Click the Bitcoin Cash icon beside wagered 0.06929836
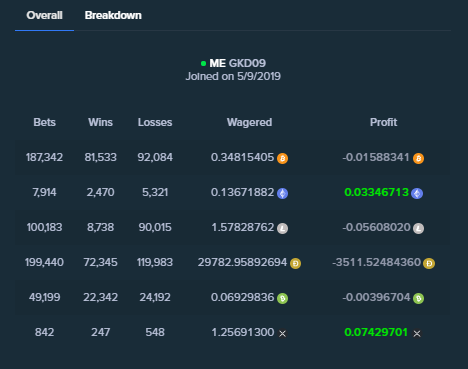The image size is (468, 369). point(282,298)
